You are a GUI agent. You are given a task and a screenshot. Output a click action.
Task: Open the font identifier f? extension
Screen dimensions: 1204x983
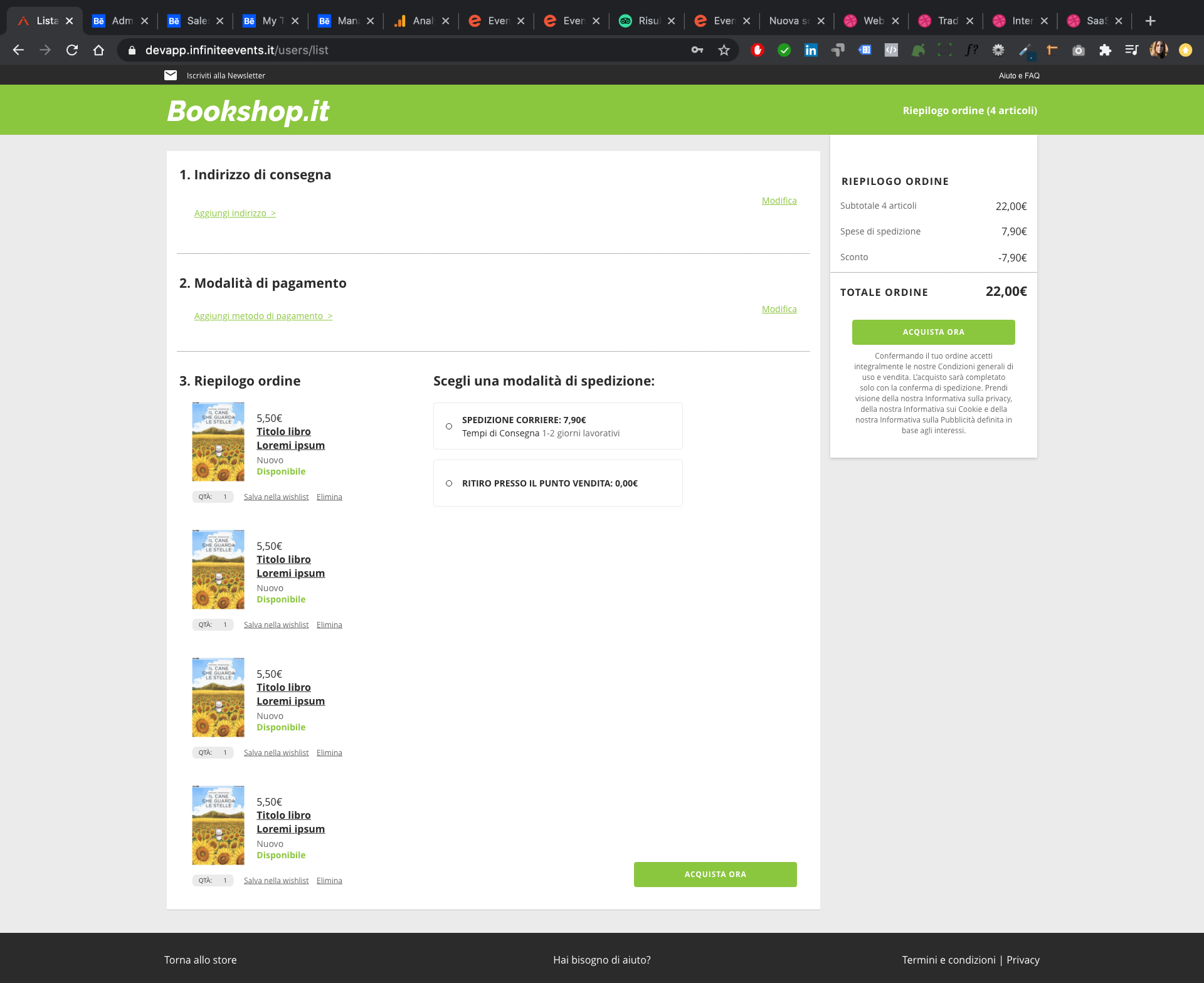point(971,50)
